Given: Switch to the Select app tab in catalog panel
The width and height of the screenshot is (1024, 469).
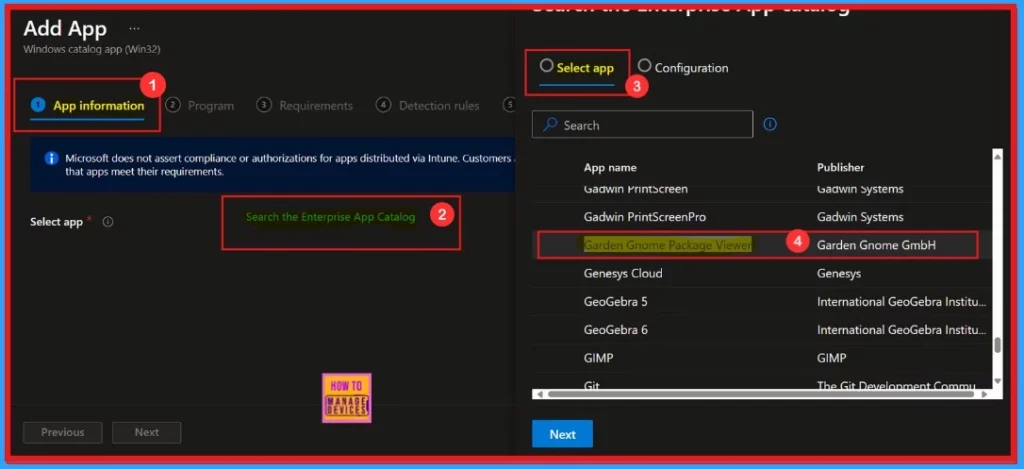Looking at the screenshot, I should coord(577,67).
